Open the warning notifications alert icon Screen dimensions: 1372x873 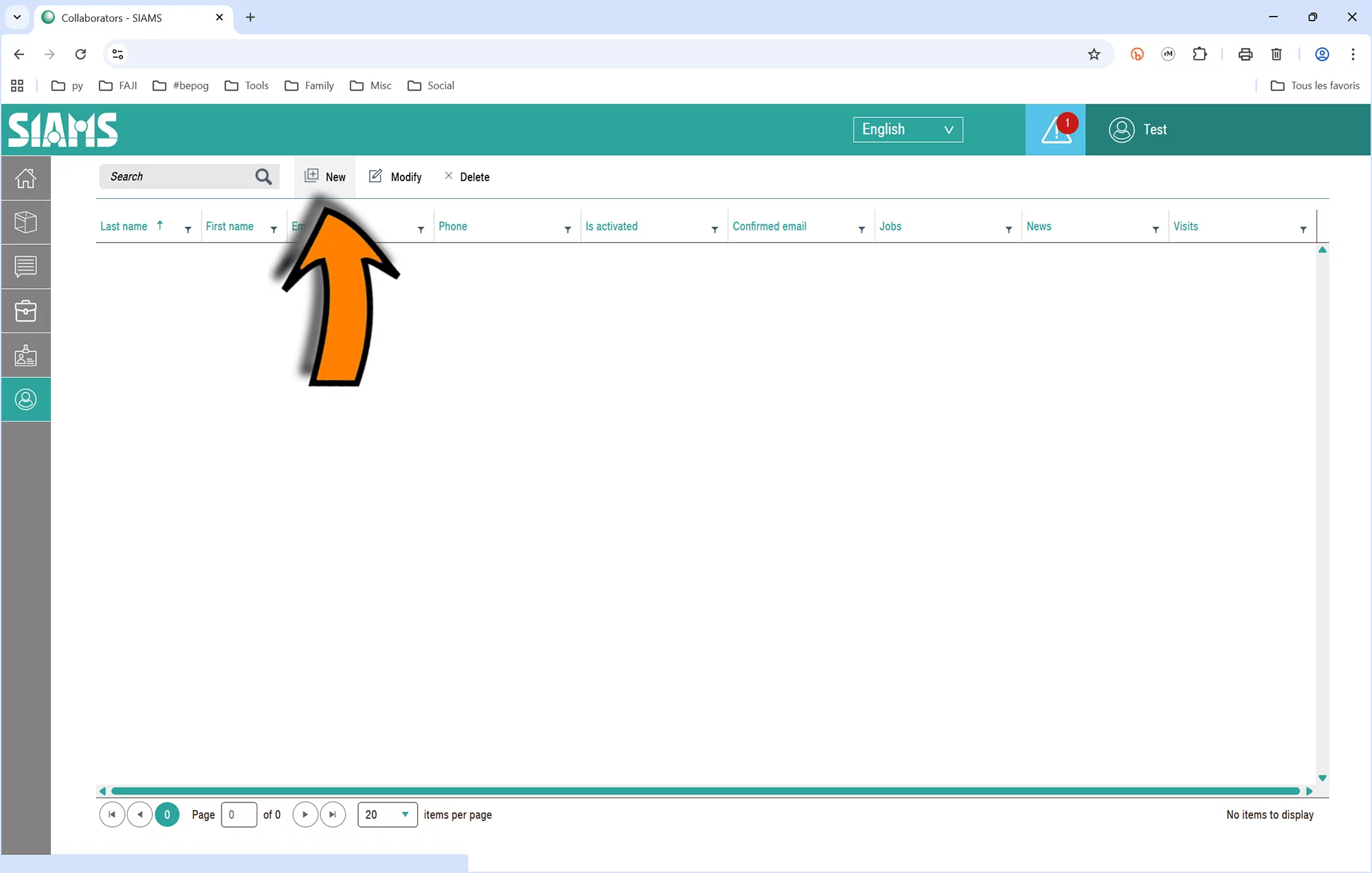[x=1055, y=130]
